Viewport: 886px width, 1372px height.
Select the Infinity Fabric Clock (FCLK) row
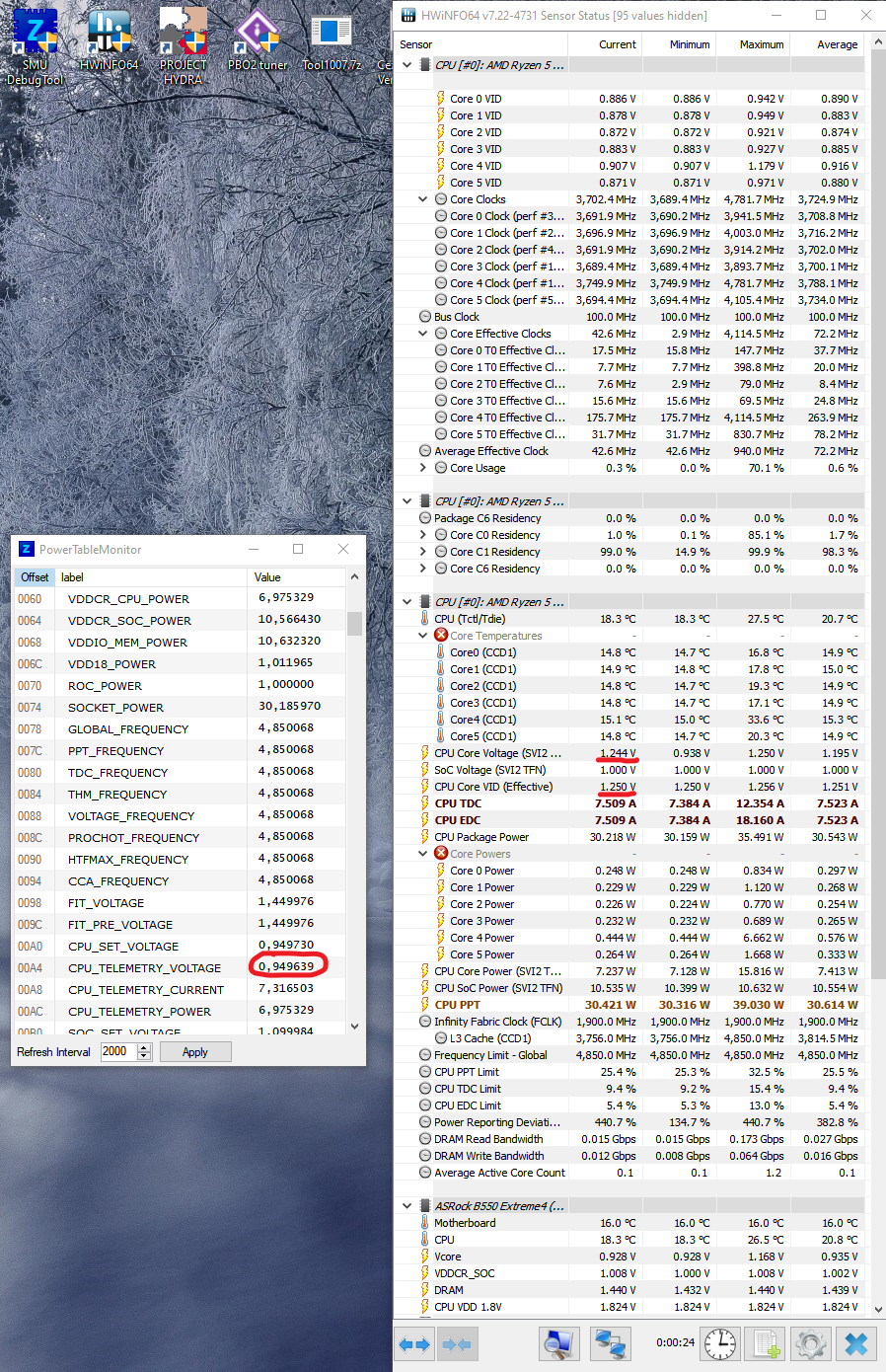point(629,1022)
